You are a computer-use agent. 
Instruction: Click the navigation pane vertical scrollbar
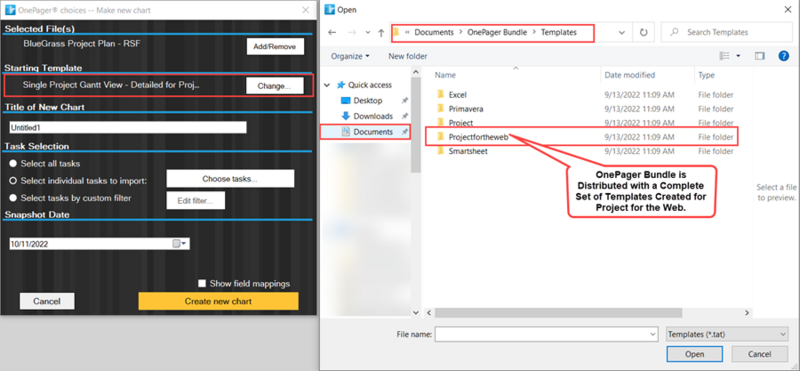(416, 125)
